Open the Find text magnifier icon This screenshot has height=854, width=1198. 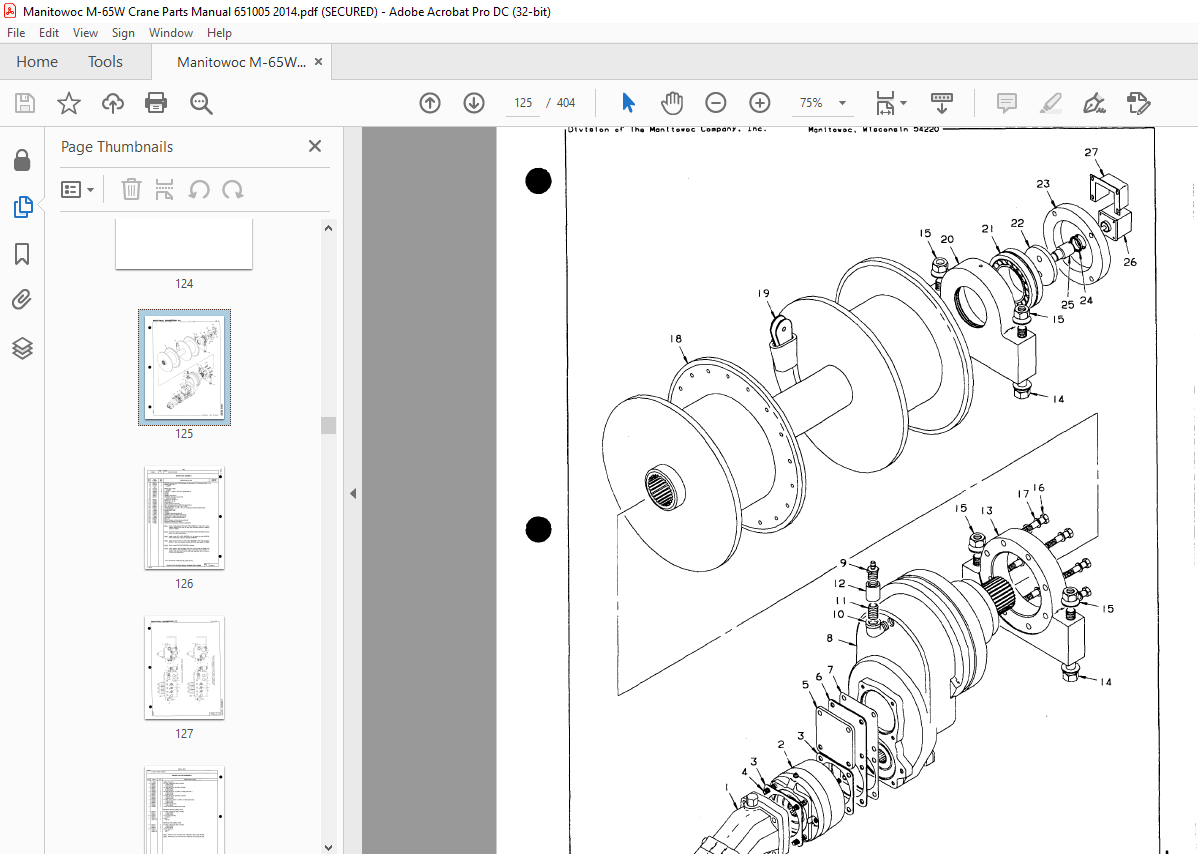tap(201, 102)
